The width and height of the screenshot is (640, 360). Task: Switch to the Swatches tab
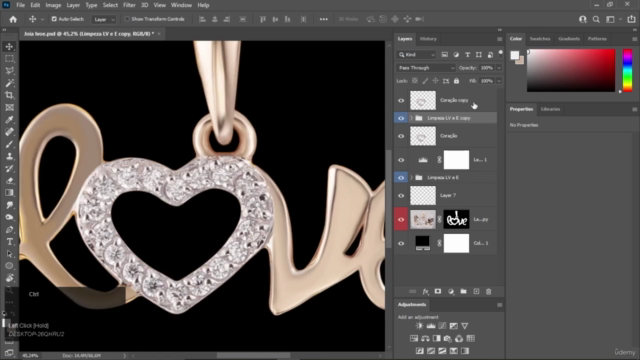point(540,39)
